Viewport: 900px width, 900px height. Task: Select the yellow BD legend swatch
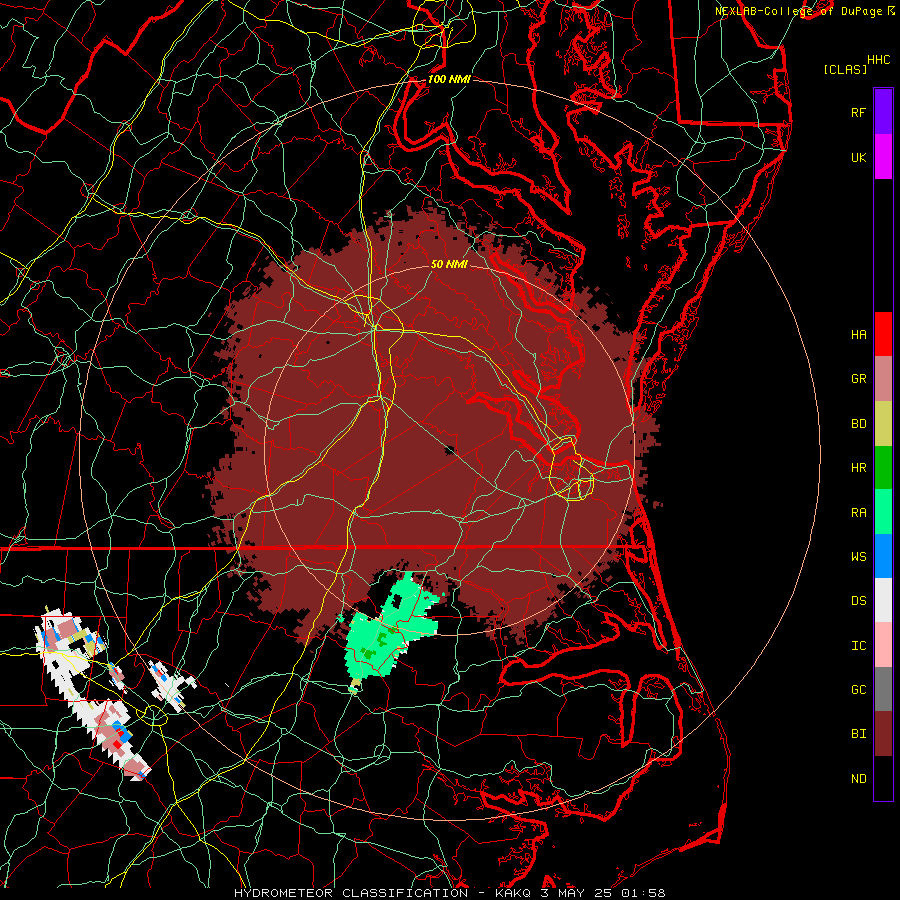[x=883, y=424]
